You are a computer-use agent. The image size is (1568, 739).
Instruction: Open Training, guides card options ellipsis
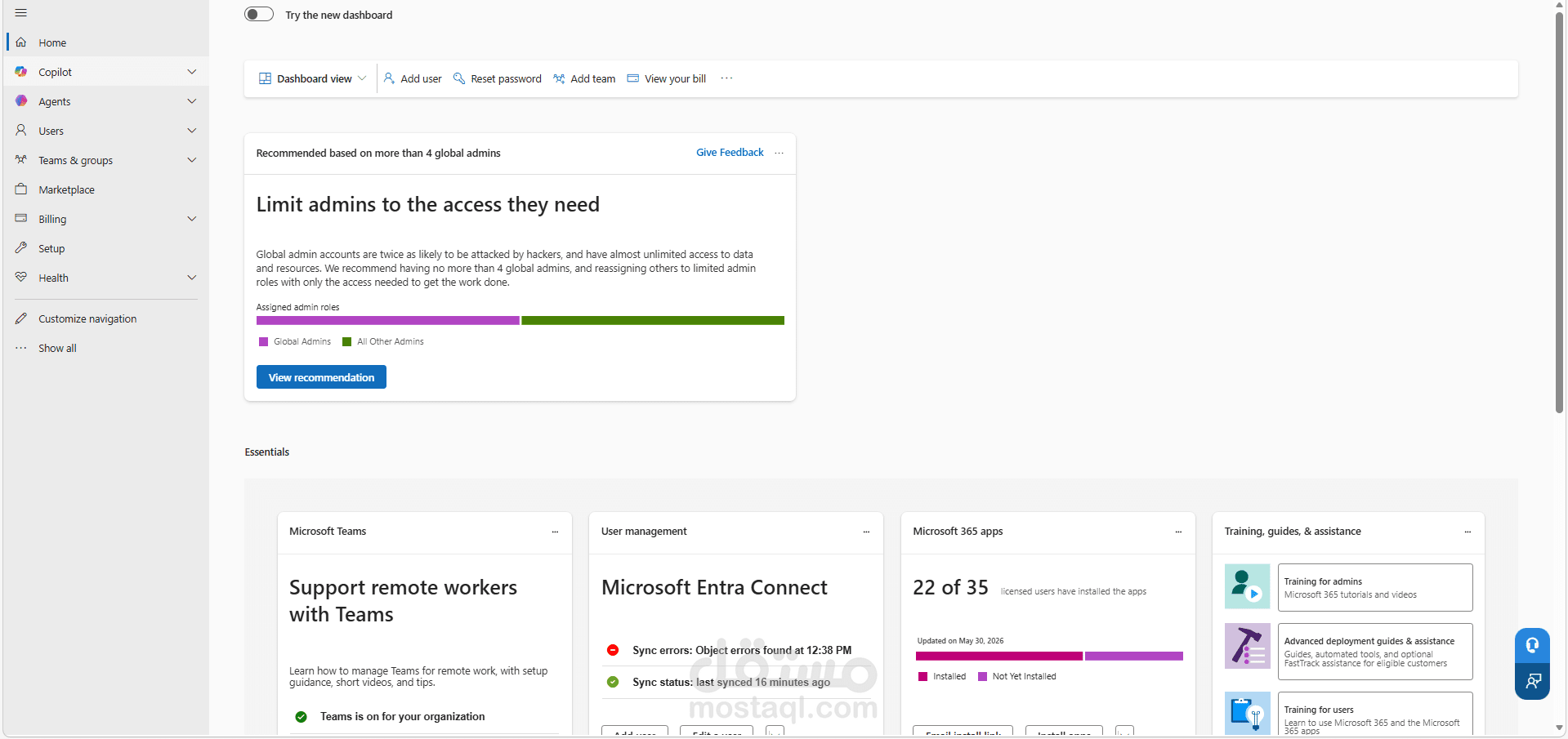click(x=1467, y=532)
